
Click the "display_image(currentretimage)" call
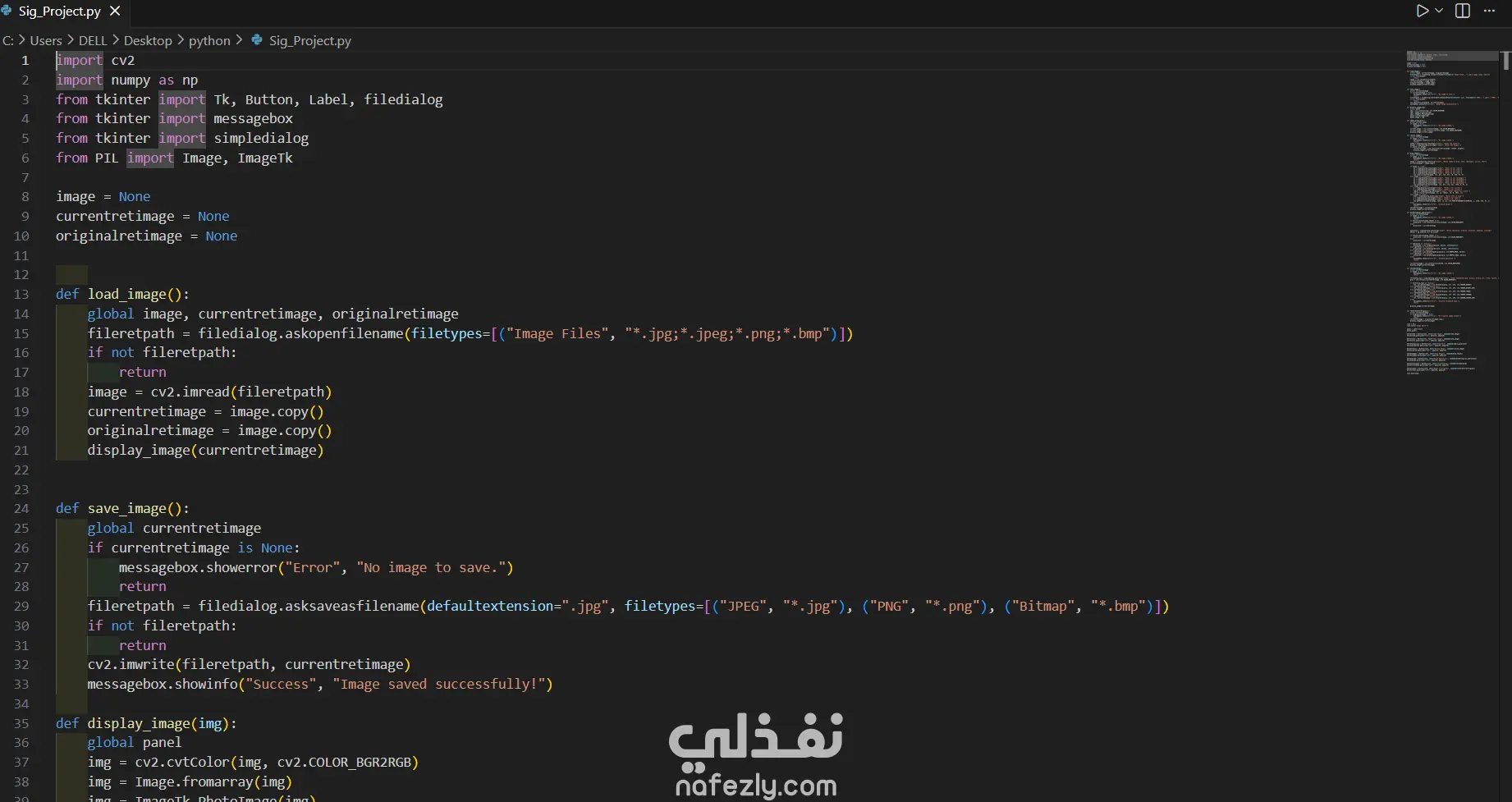click(x=206, y=450)
